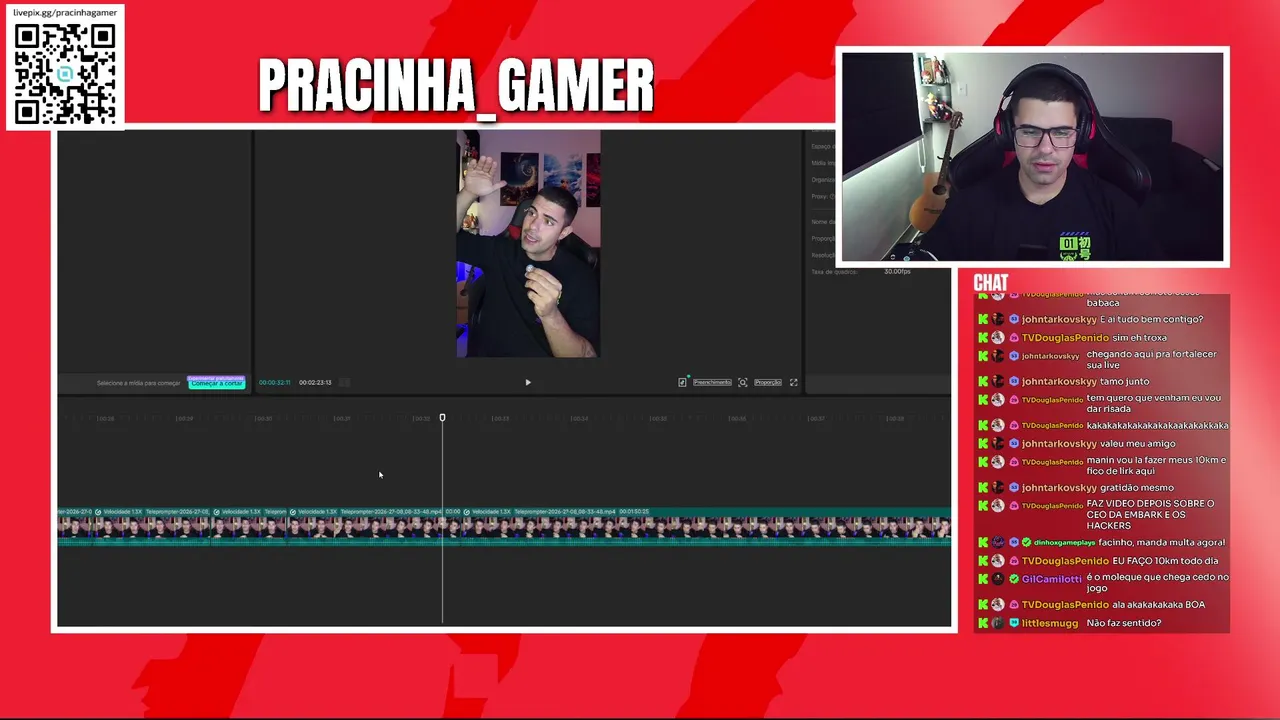Click 'Selecione a mídia para começar' text

[138, 383]
